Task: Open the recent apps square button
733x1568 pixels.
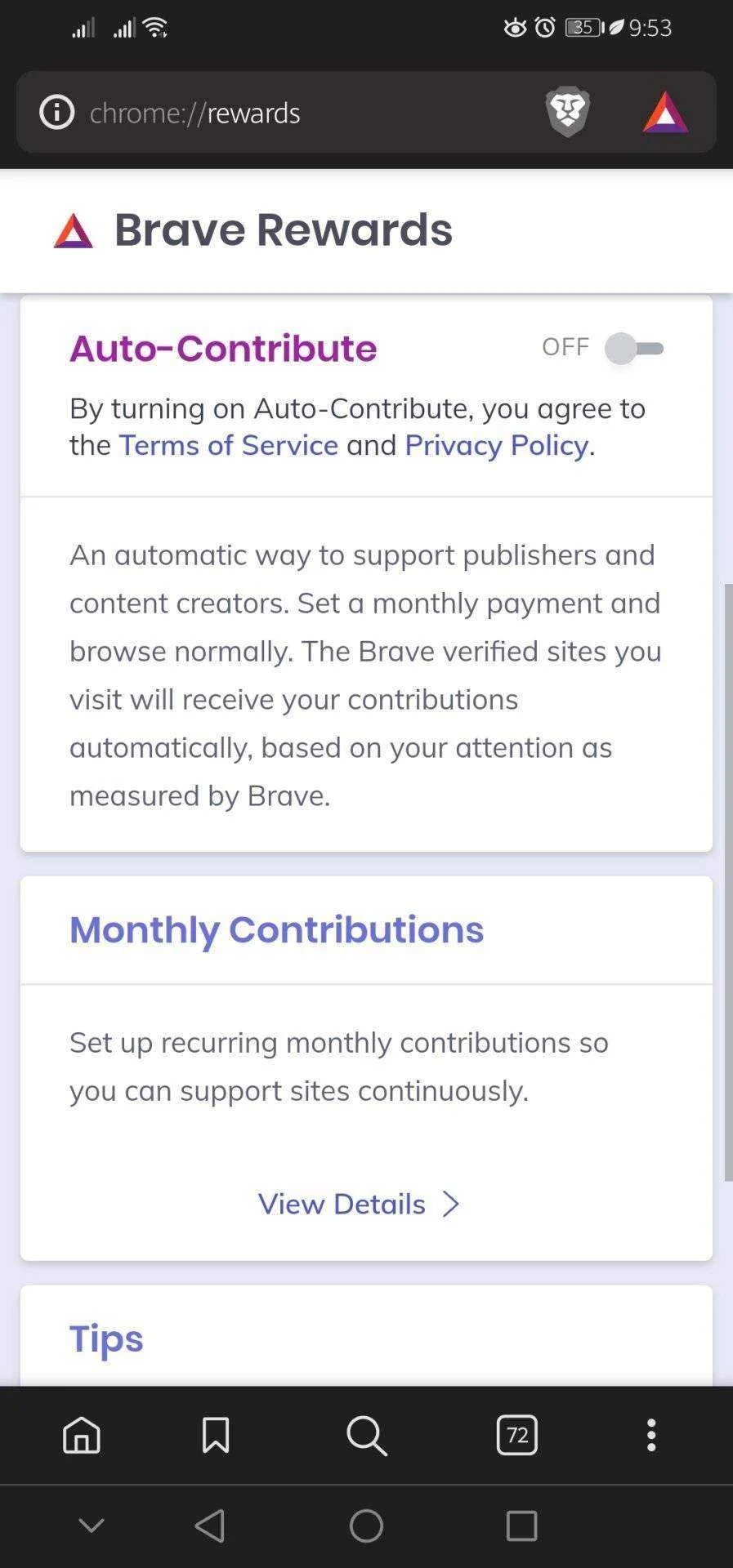Action: click(521, 1526)
